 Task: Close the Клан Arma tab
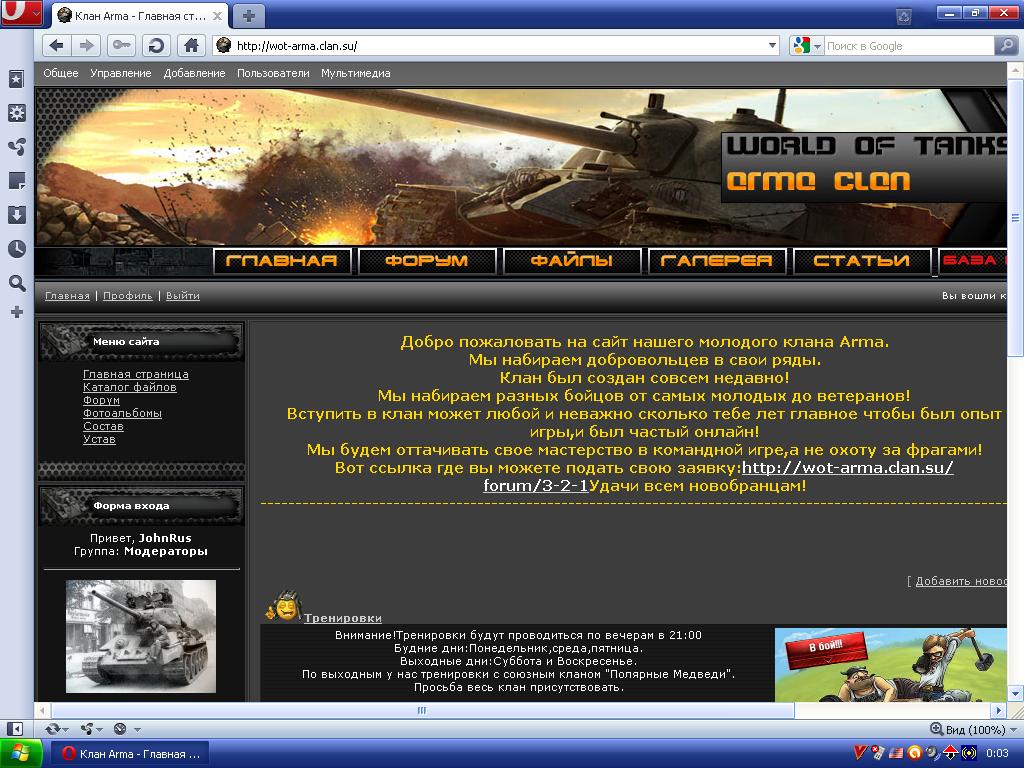tap(217, 16)
